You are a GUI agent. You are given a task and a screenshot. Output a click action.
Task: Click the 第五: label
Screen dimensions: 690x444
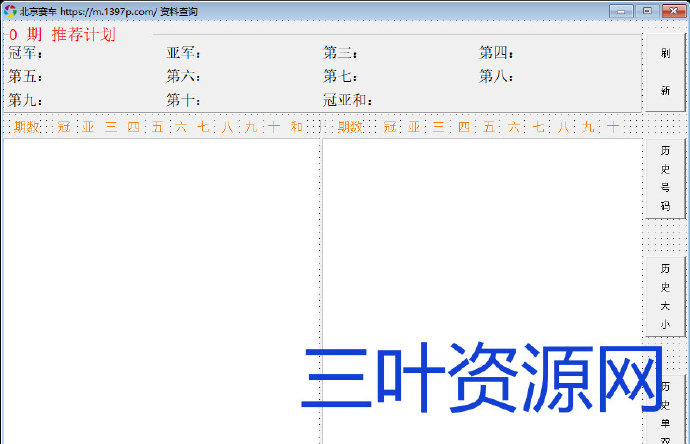click(x=26, y=76)
